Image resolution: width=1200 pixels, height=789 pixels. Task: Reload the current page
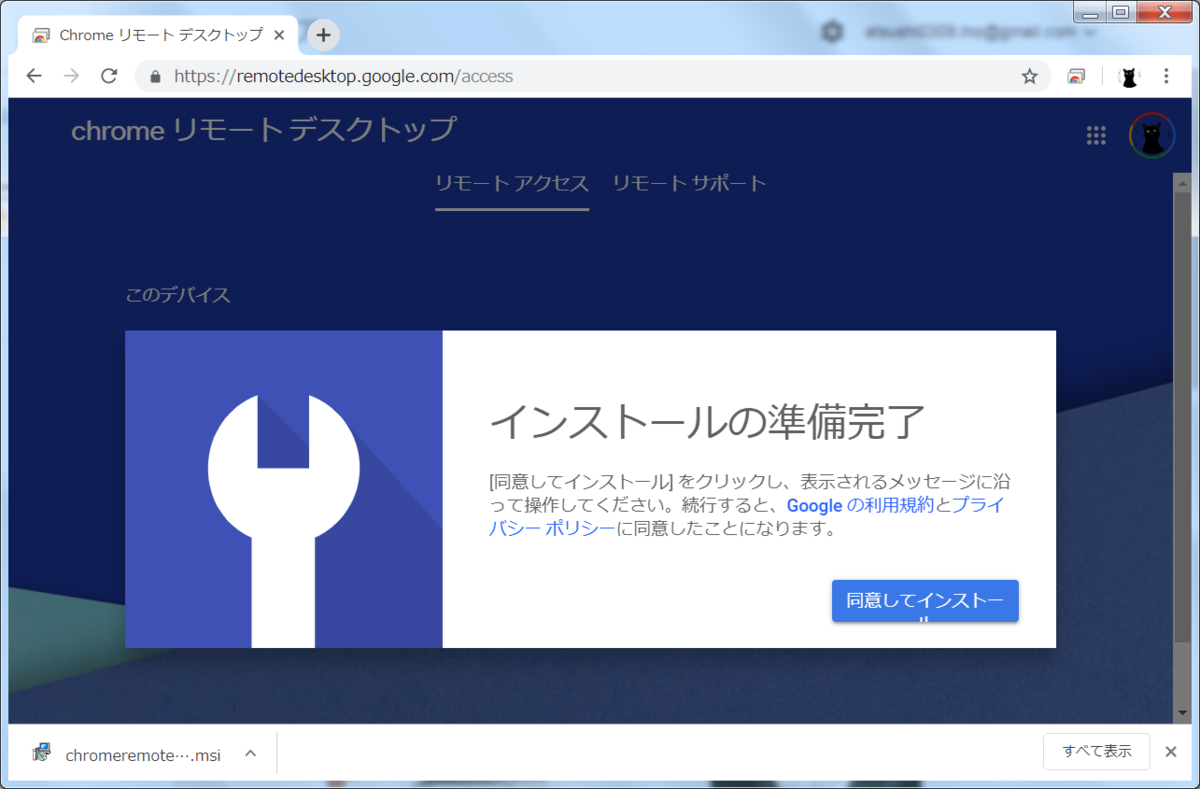click(x=109, y=76)
